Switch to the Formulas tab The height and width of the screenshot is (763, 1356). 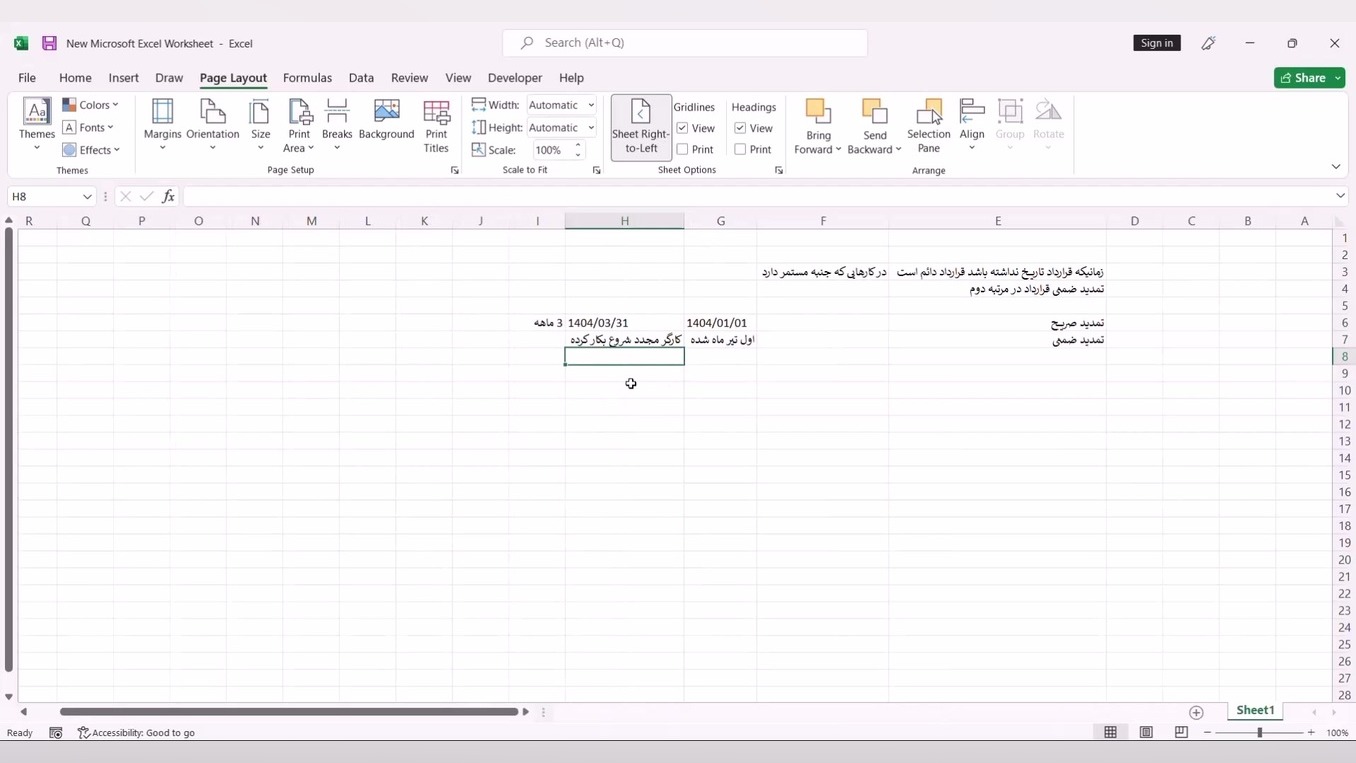pos(307,78)
